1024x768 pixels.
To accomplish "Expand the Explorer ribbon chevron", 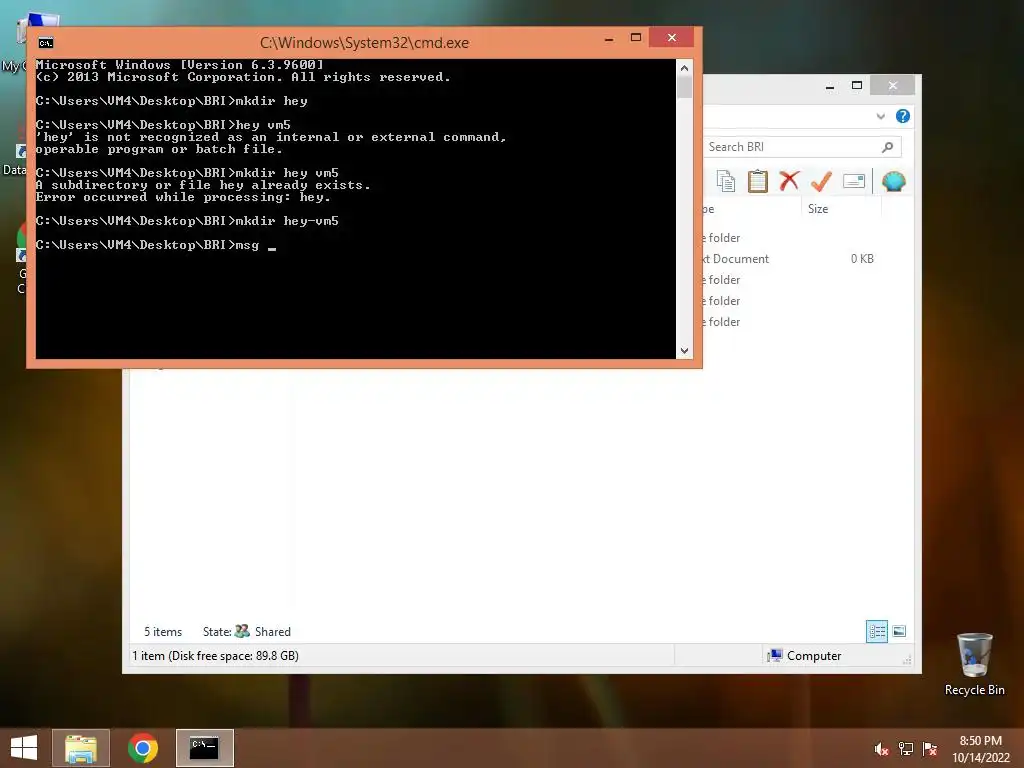I will point(880,116).
